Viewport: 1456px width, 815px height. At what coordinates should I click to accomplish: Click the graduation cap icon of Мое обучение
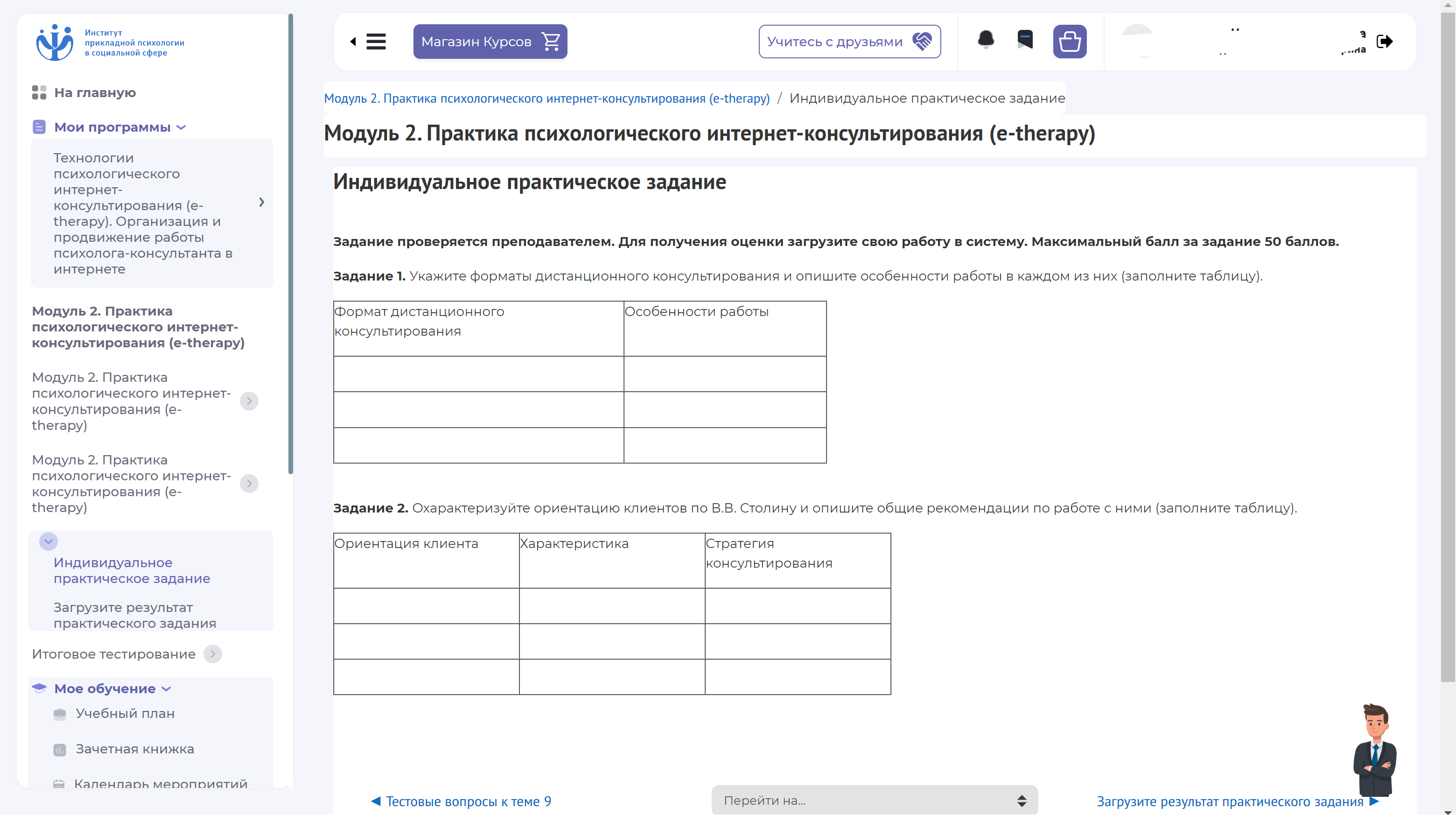point(39,689)
